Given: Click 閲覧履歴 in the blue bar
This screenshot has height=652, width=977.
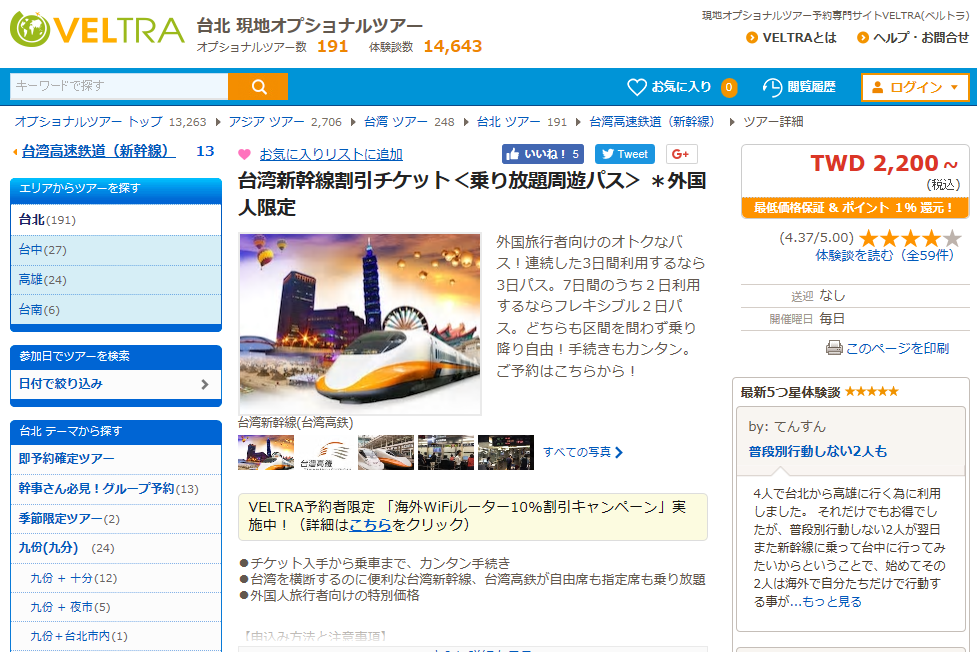Looking at the screenshot, I should [x=811, y=87].
